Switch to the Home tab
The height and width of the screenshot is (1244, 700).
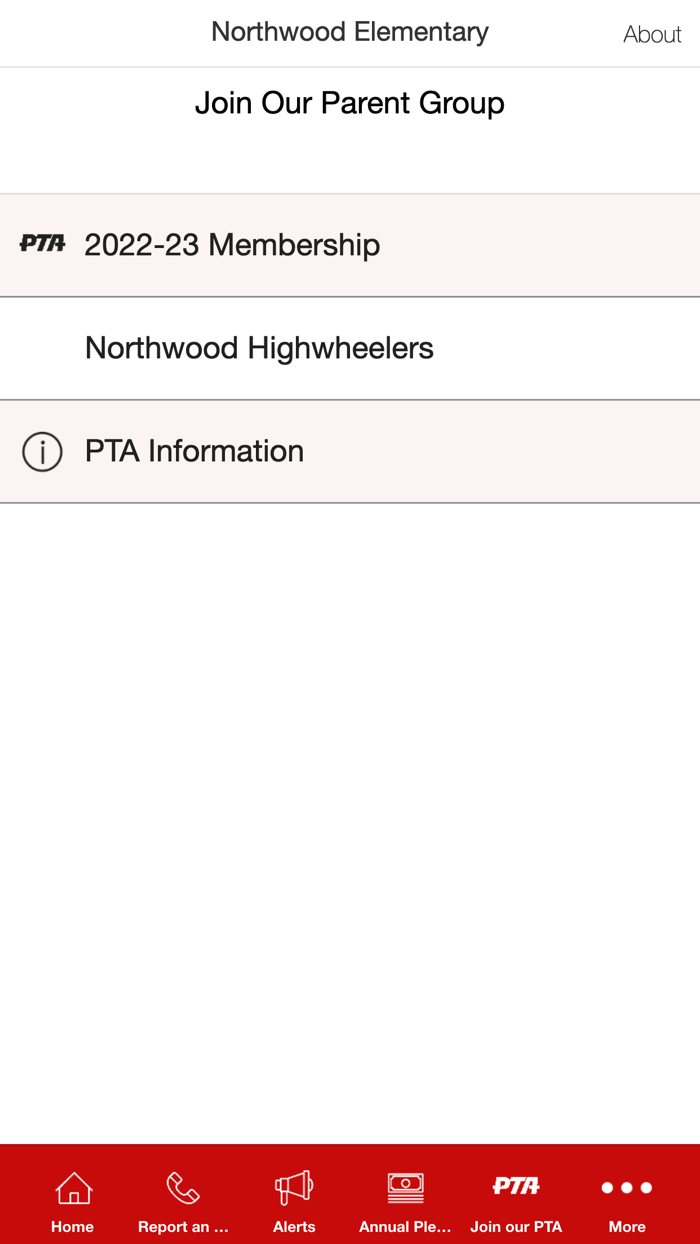coord(72,1196)
